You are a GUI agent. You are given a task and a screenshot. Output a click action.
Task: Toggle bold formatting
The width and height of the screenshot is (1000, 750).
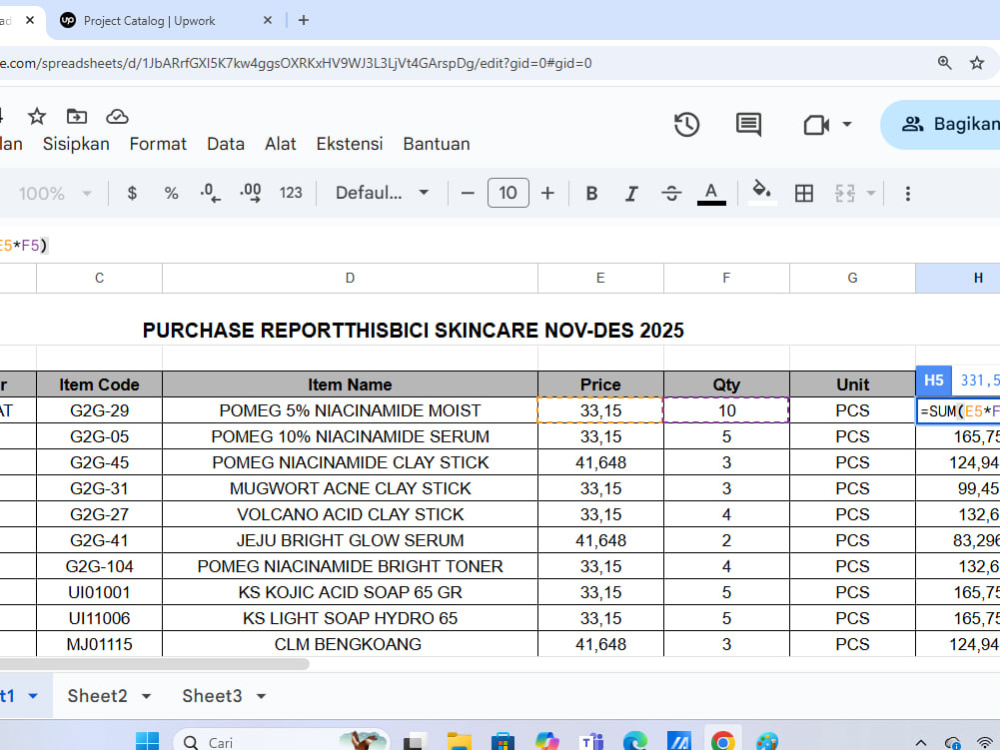point(592,193)
